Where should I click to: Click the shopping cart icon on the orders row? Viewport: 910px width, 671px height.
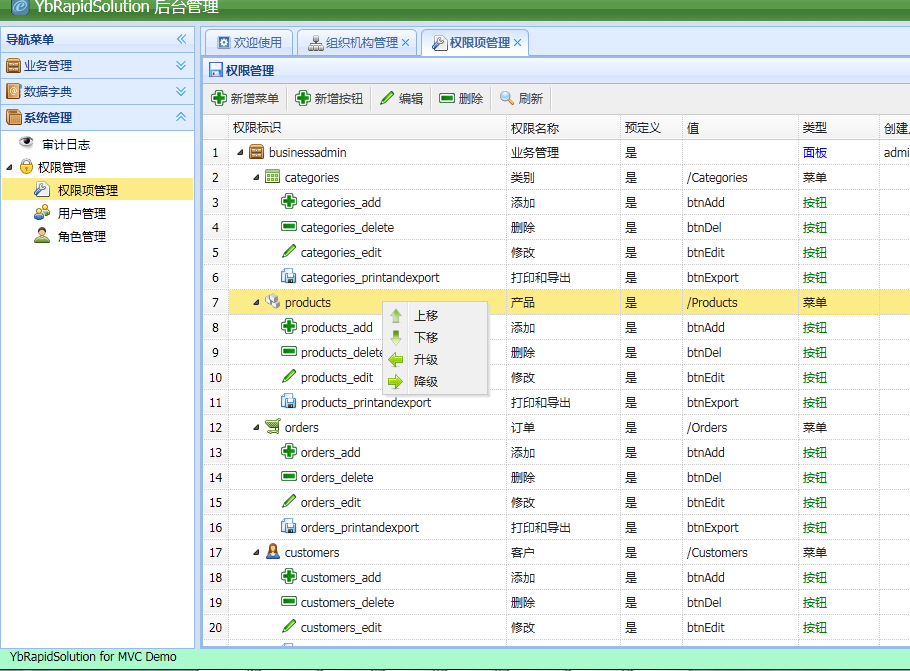[x=273, y=426]
